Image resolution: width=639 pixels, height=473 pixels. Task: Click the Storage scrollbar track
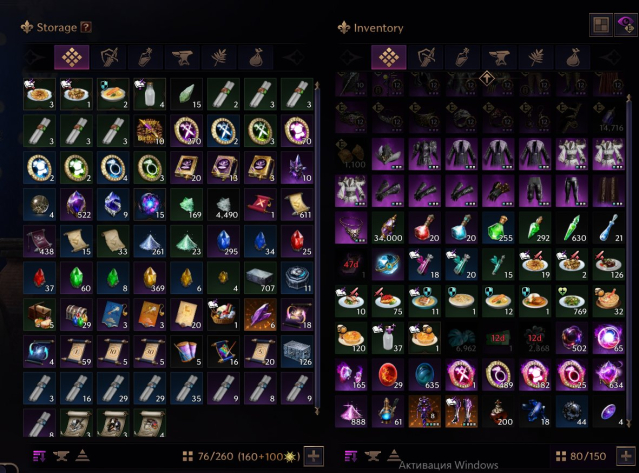[317, 249]
